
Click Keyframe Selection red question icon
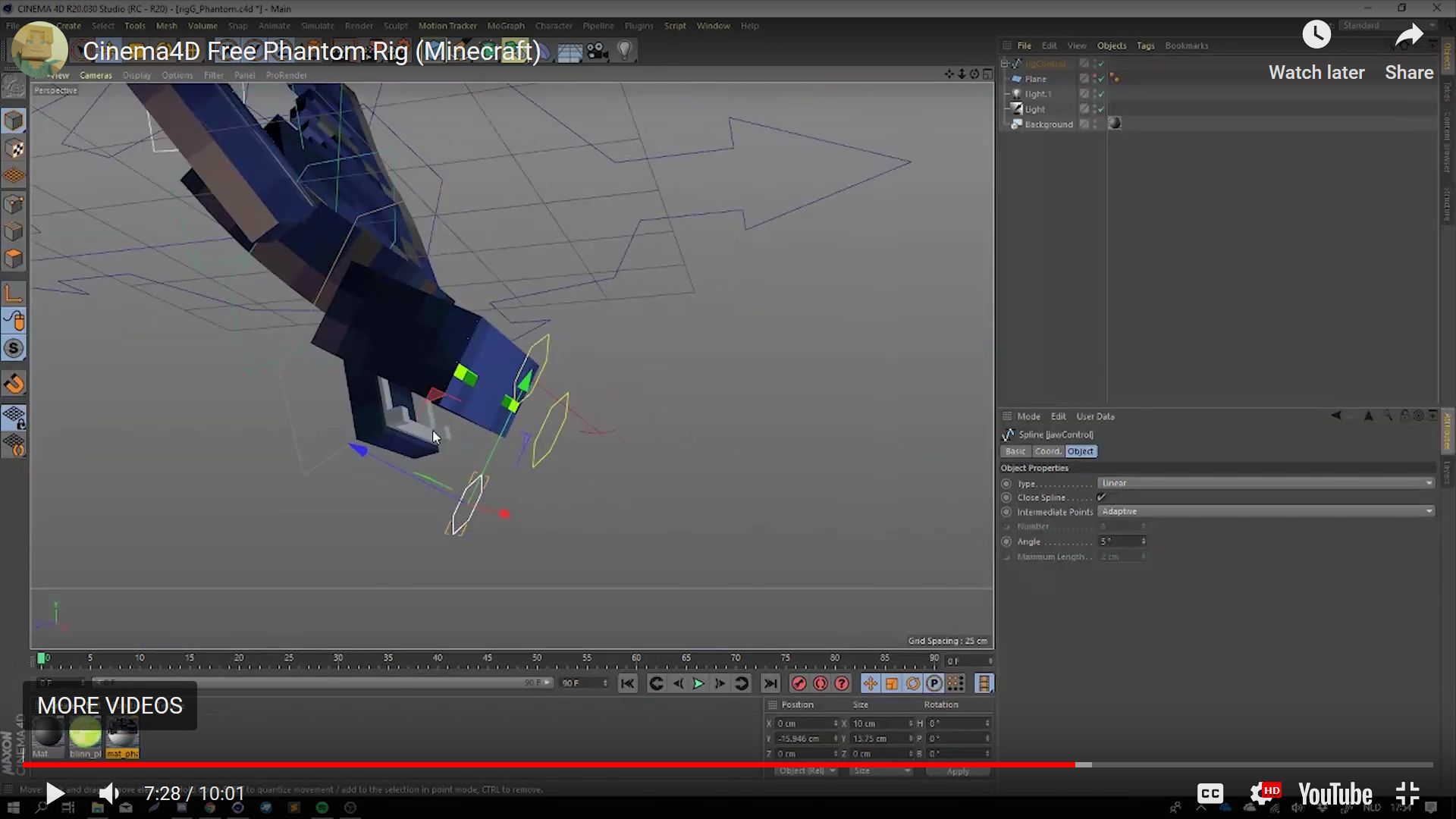[x=842, y=684]
